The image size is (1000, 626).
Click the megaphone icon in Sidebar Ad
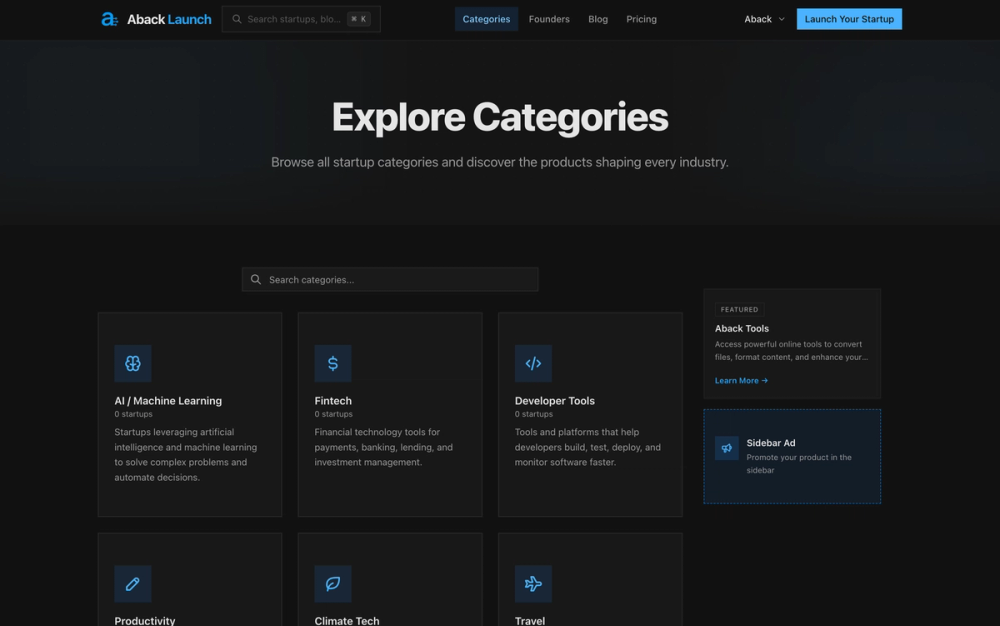726,448
